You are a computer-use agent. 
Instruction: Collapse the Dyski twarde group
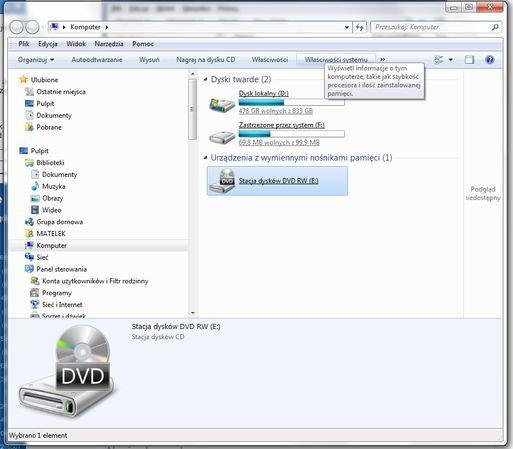click(205, 79)
